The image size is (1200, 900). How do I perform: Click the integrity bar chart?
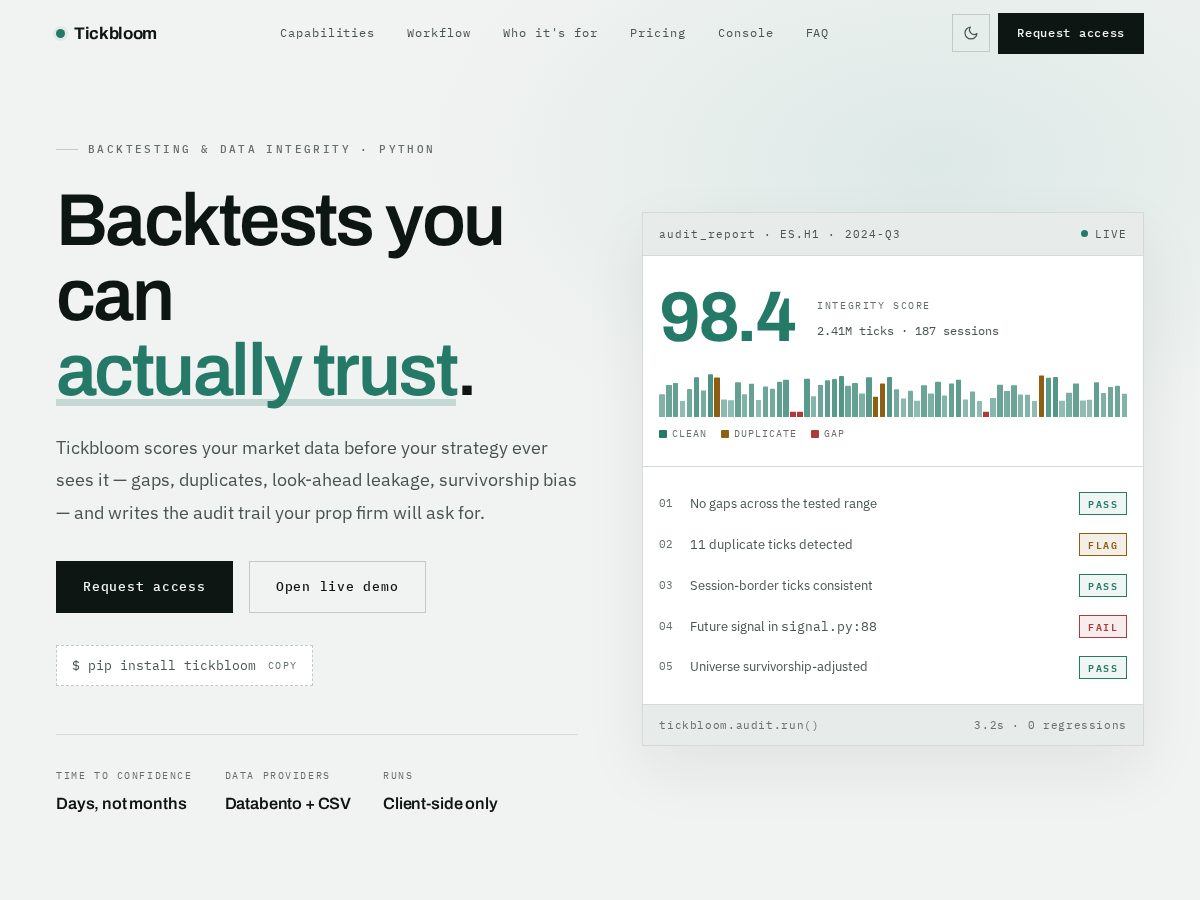[893, 396]
